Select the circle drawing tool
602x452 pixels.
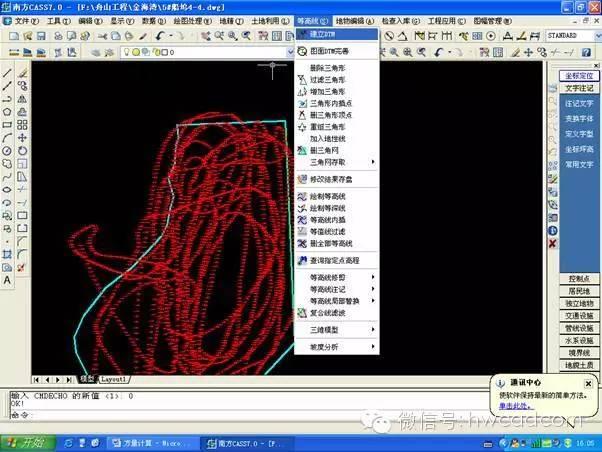tap(7, 151)
